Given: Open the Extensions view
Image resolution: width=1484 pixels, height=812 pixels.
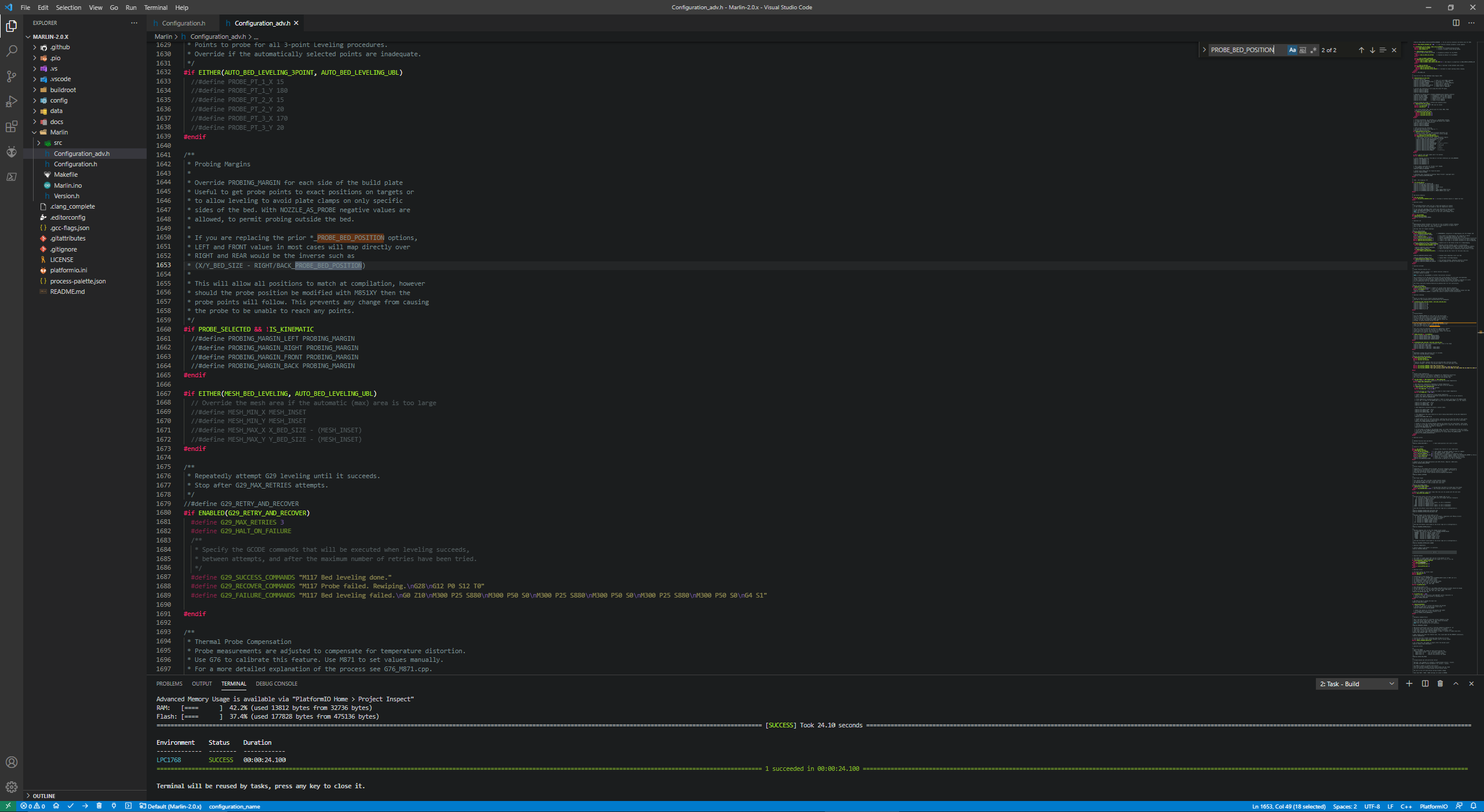Looking at the screenshot, I should [12, 126].
